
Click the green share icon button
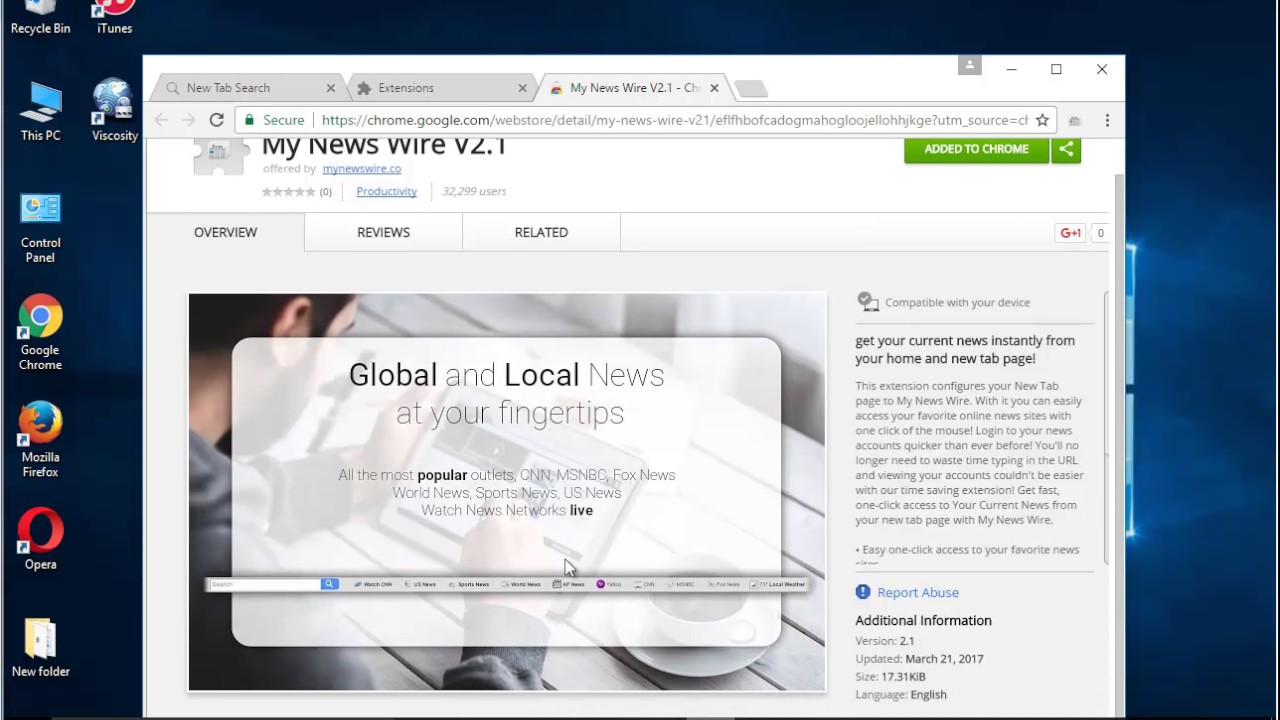(x=1066, y=149)
